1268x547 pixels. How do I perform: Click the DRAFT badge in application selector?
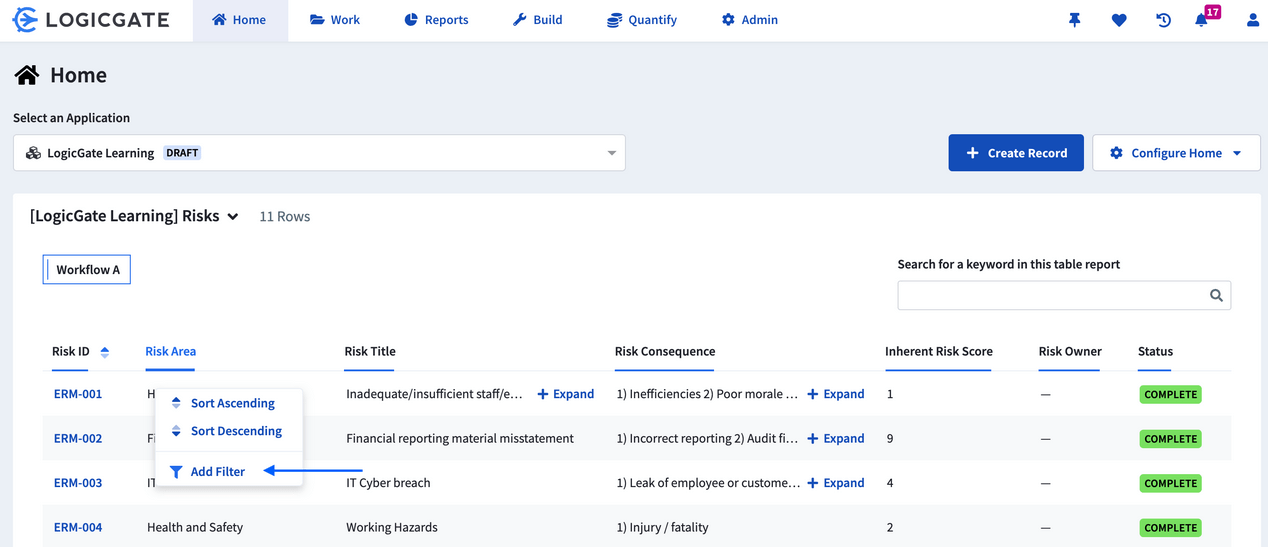click(x=182, y=153)
